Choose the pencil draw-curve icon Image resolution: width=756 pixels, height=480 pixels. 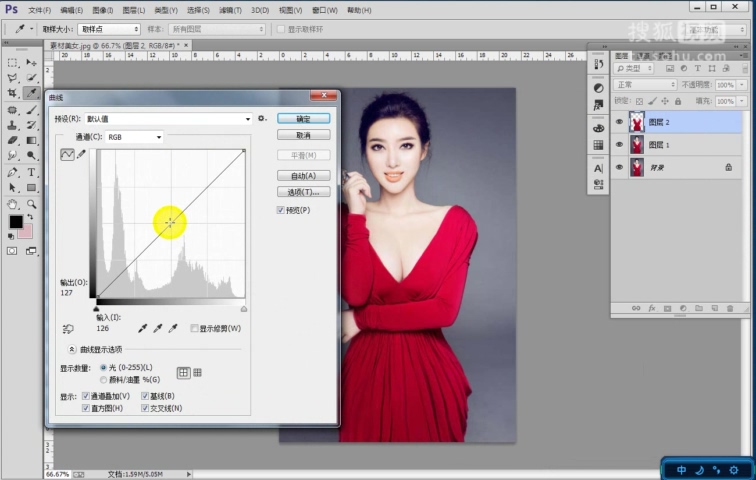[x=81, y=154]
